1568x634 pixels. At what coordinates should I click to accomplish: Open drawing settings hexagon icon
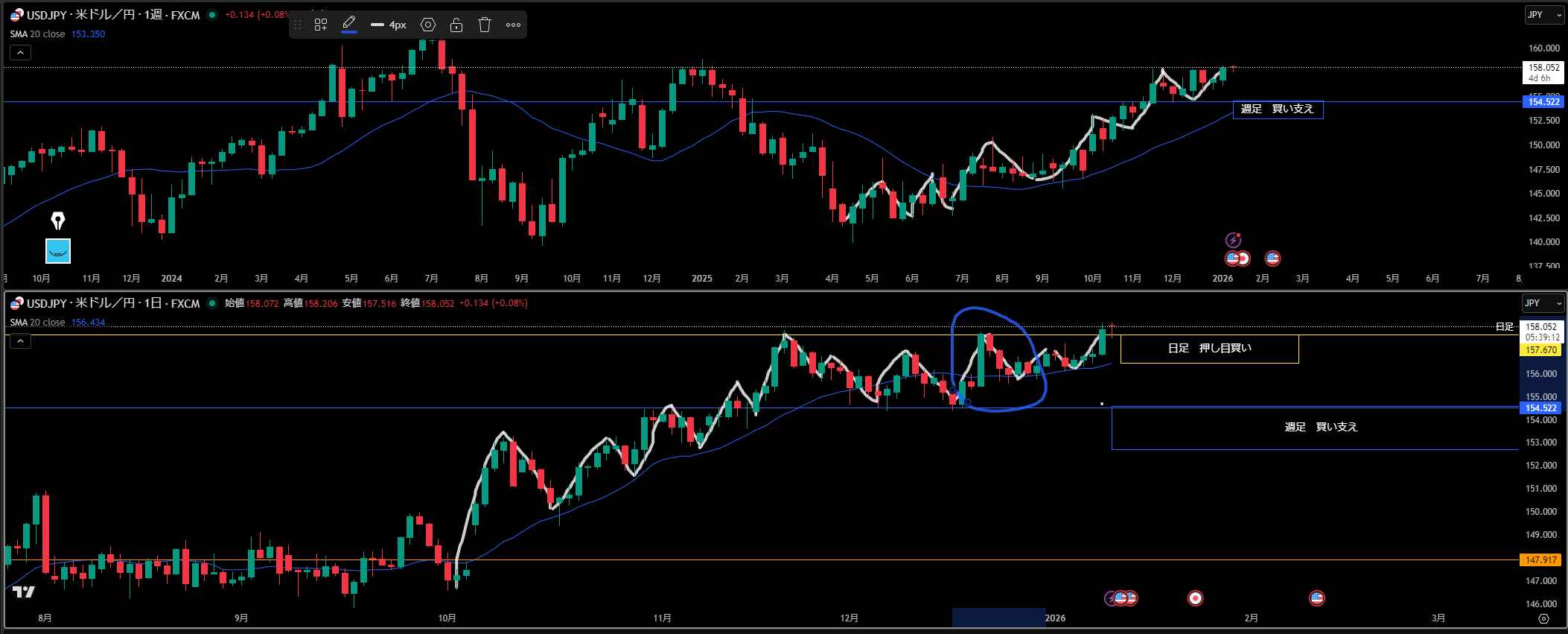pyautogui.click(x=427, y=25)
